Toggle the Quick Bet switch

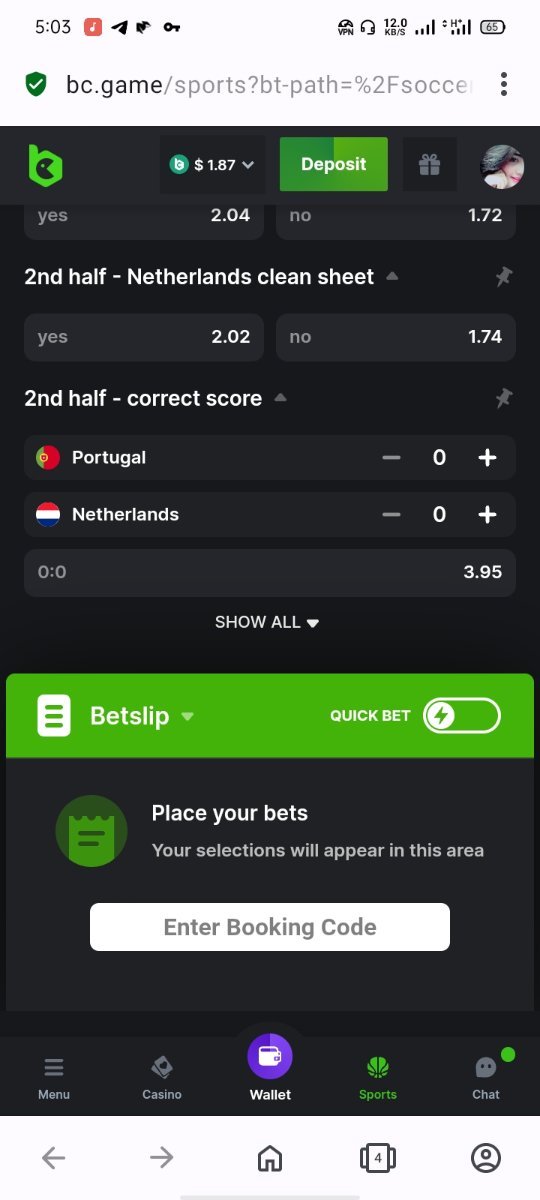[461, 716]
